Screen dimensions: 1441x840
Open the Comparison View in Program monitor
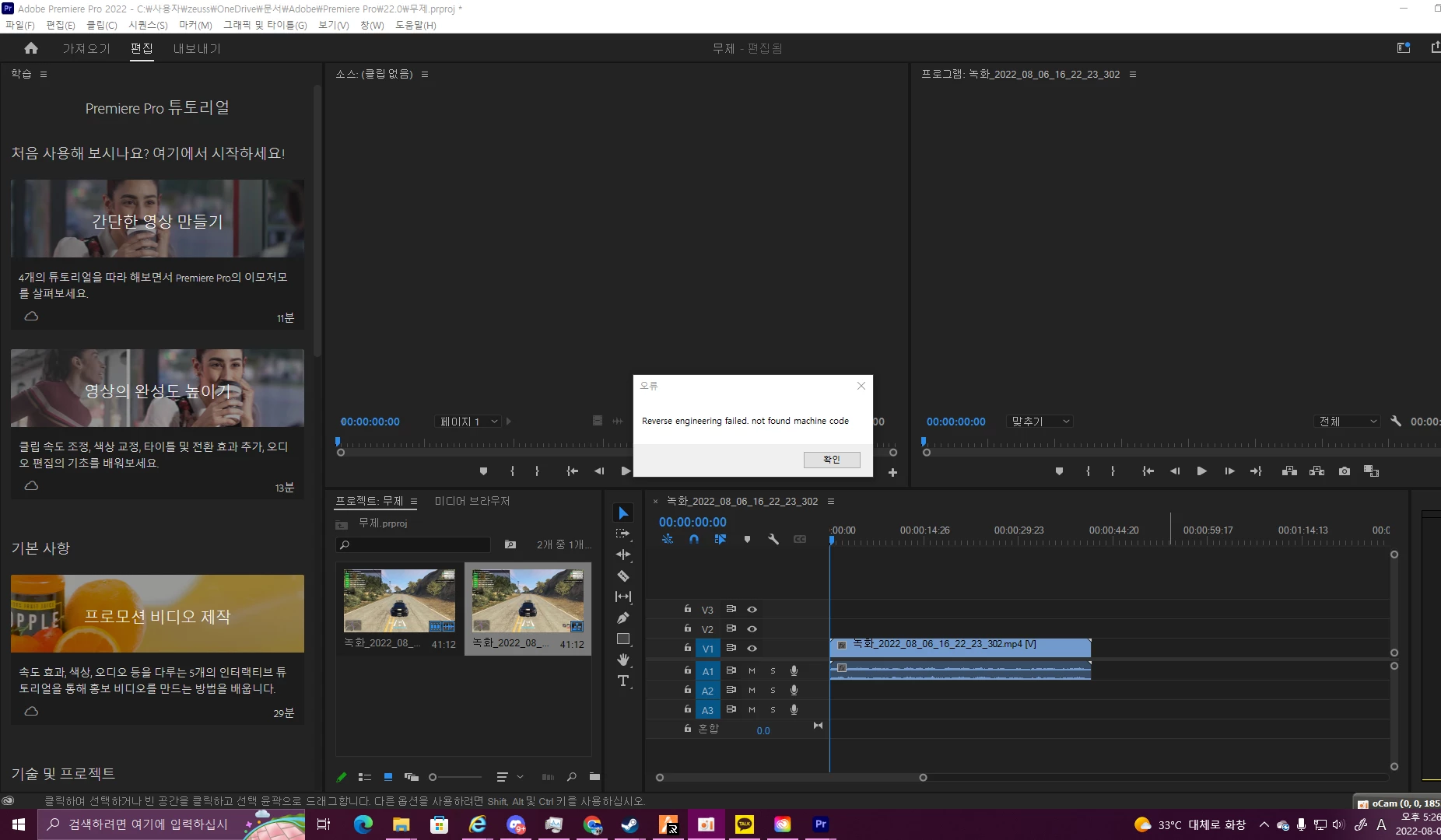tap(1371, 471)
